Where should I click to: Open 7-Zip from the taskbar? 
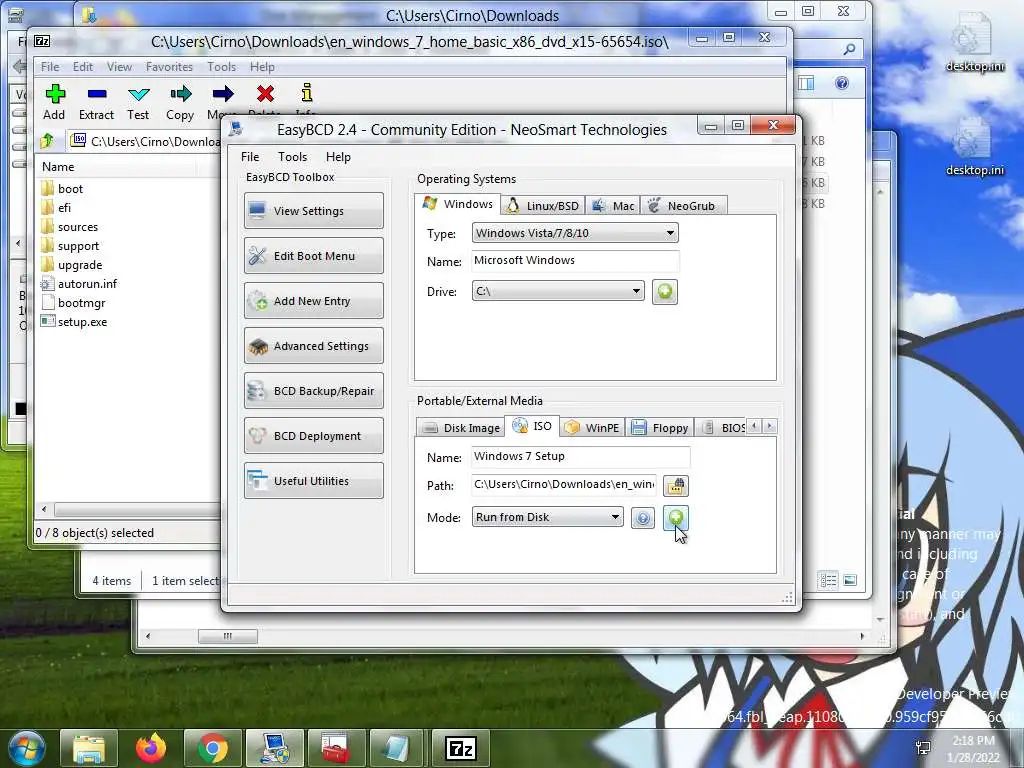click(460, 748)
